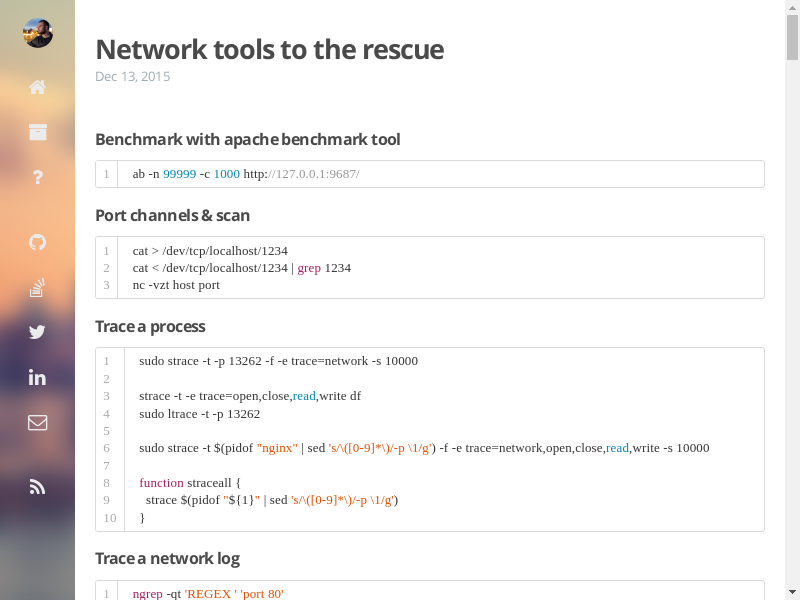
Task: Open the question mark About icon
Action: point(37,177)
